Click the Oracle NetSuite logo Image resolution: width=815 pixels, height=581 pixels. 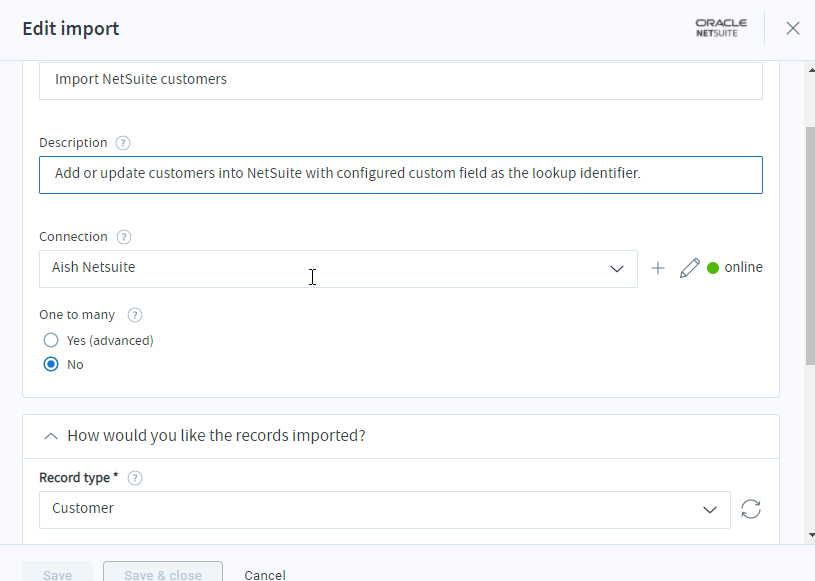[721, 28]
